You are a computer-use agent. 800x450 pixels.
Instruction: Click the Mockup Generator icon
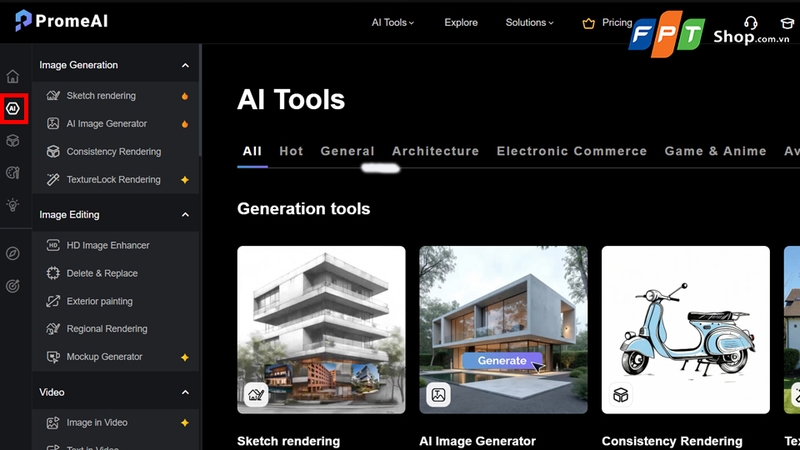(53, 357)
